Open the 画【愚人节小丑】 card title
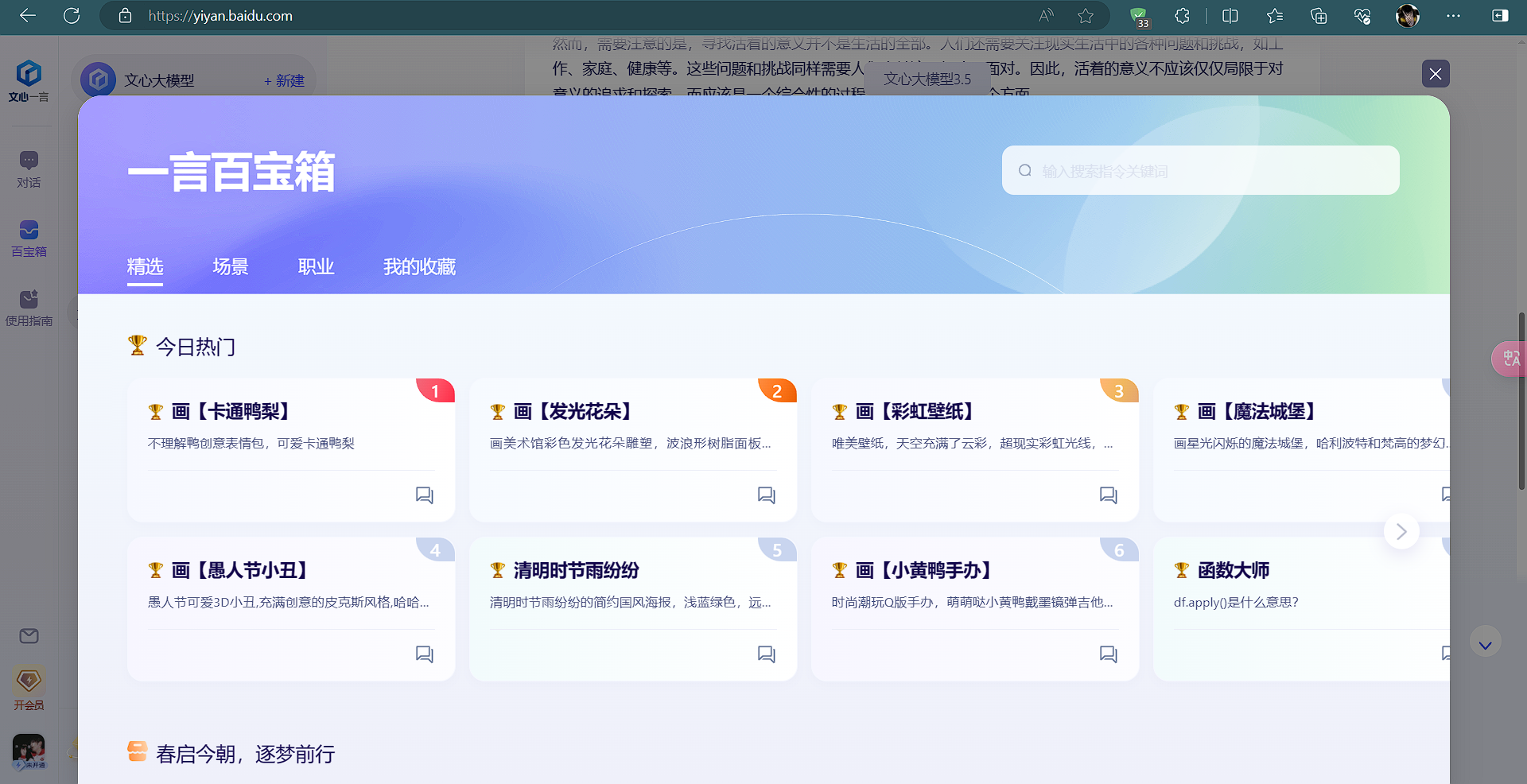1527x784 pixels. click(x=240, y=571)
